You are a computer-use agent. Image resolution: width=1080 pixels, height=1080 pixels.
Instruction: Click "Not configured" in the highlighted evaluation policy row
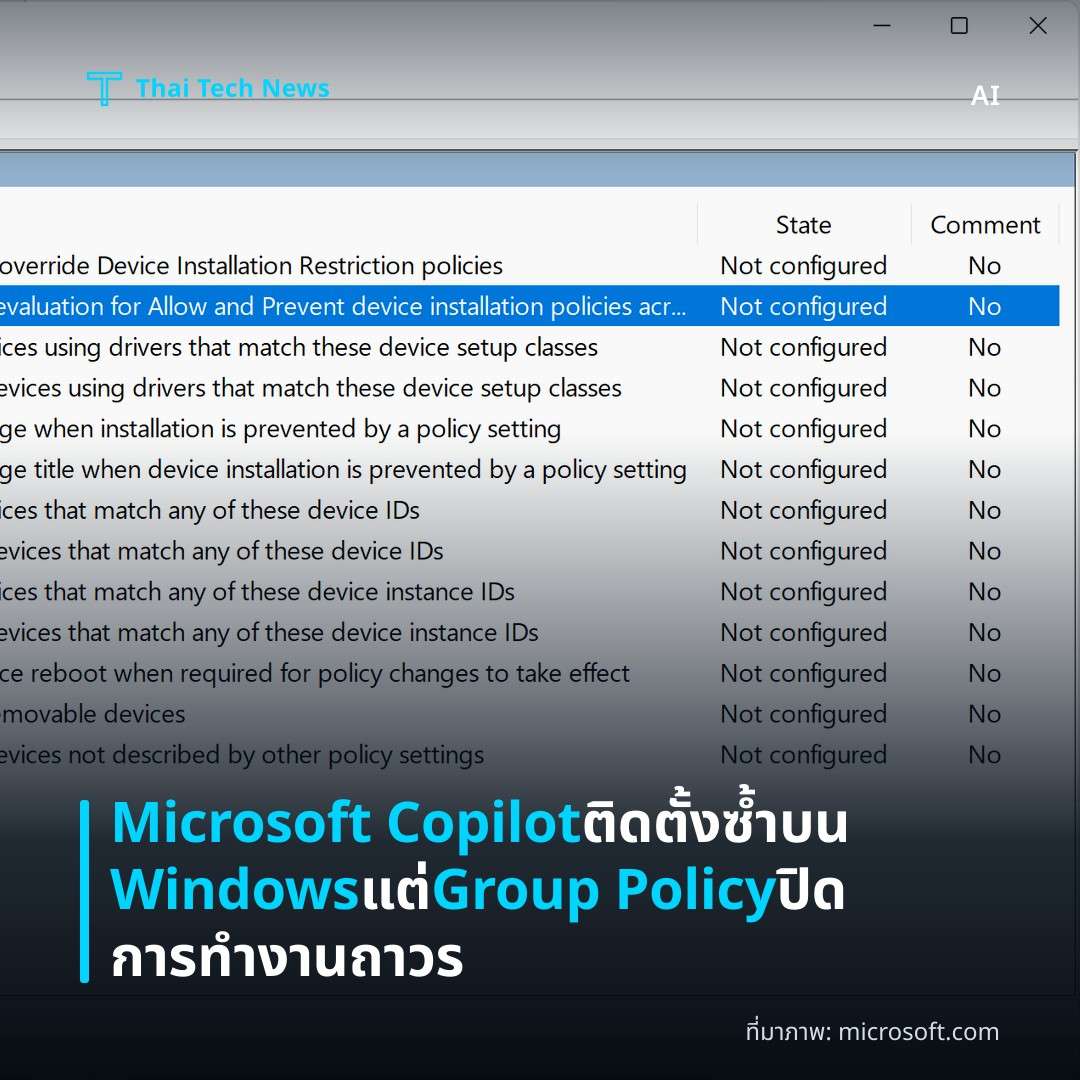click(x=803, y=307)
